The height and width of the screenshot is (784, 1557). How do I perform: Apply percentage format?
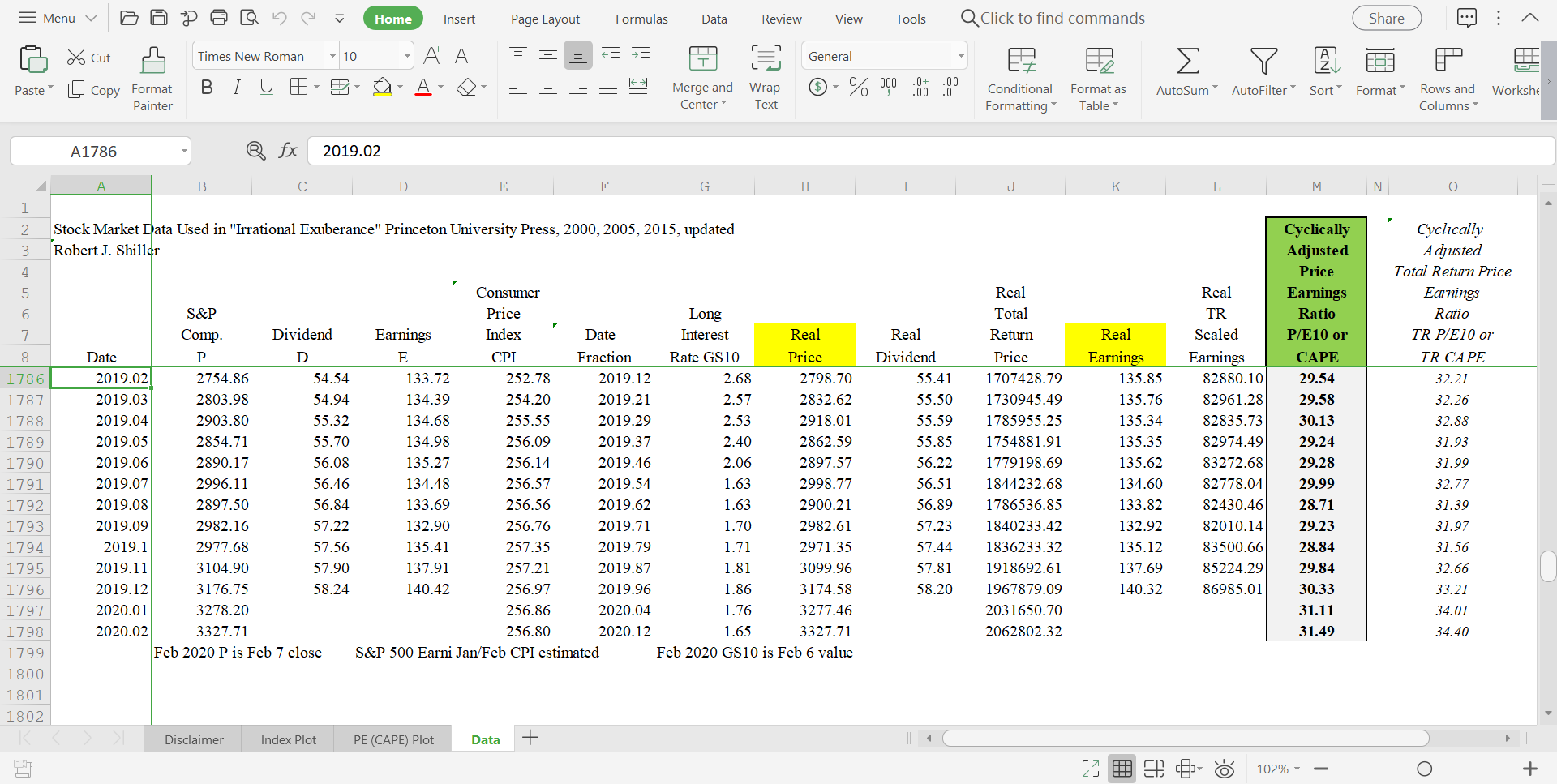(x=858, y=87)
